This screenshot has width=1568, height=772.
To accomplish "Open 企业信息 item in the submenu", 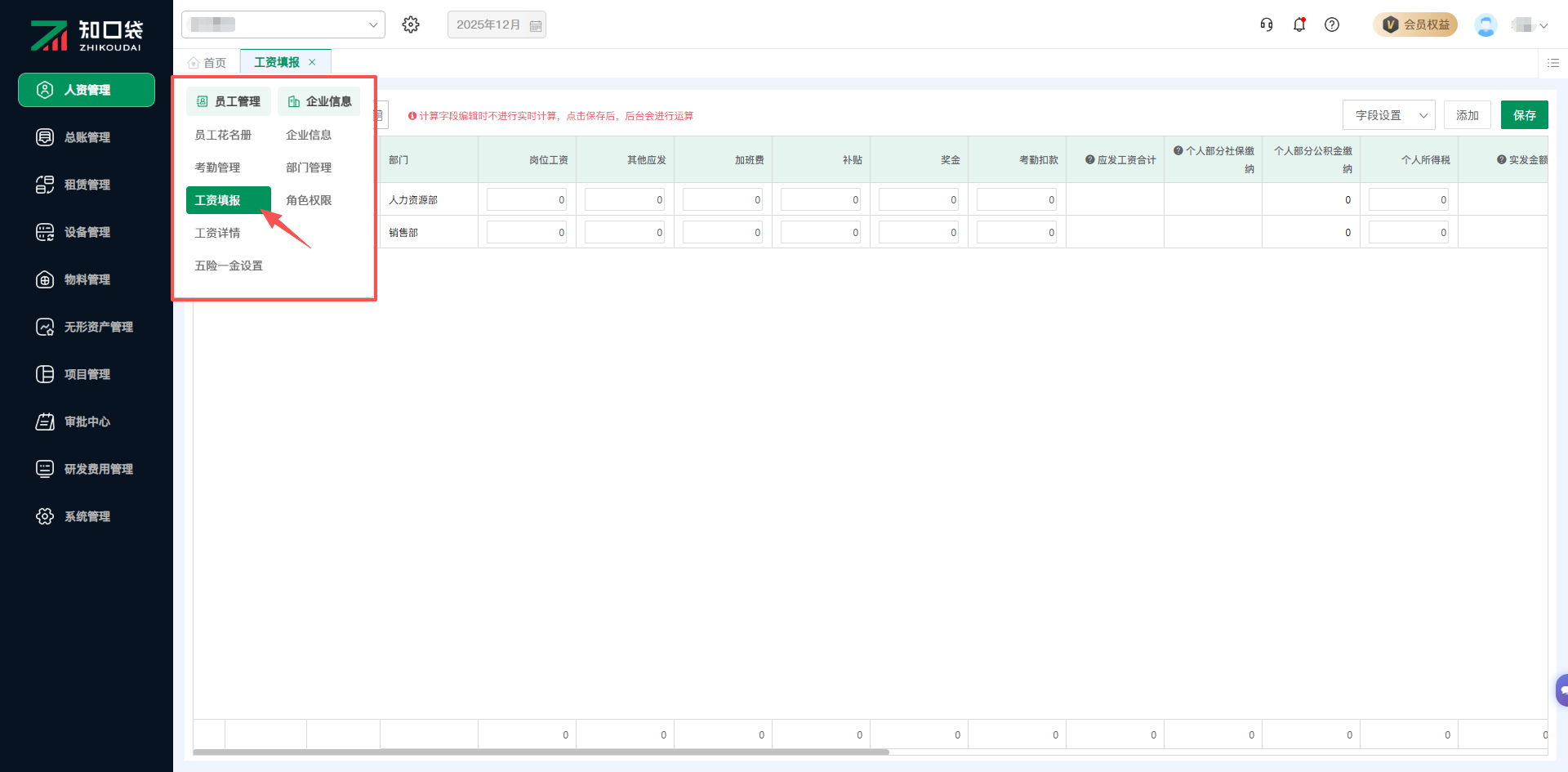I will (309, 135).
